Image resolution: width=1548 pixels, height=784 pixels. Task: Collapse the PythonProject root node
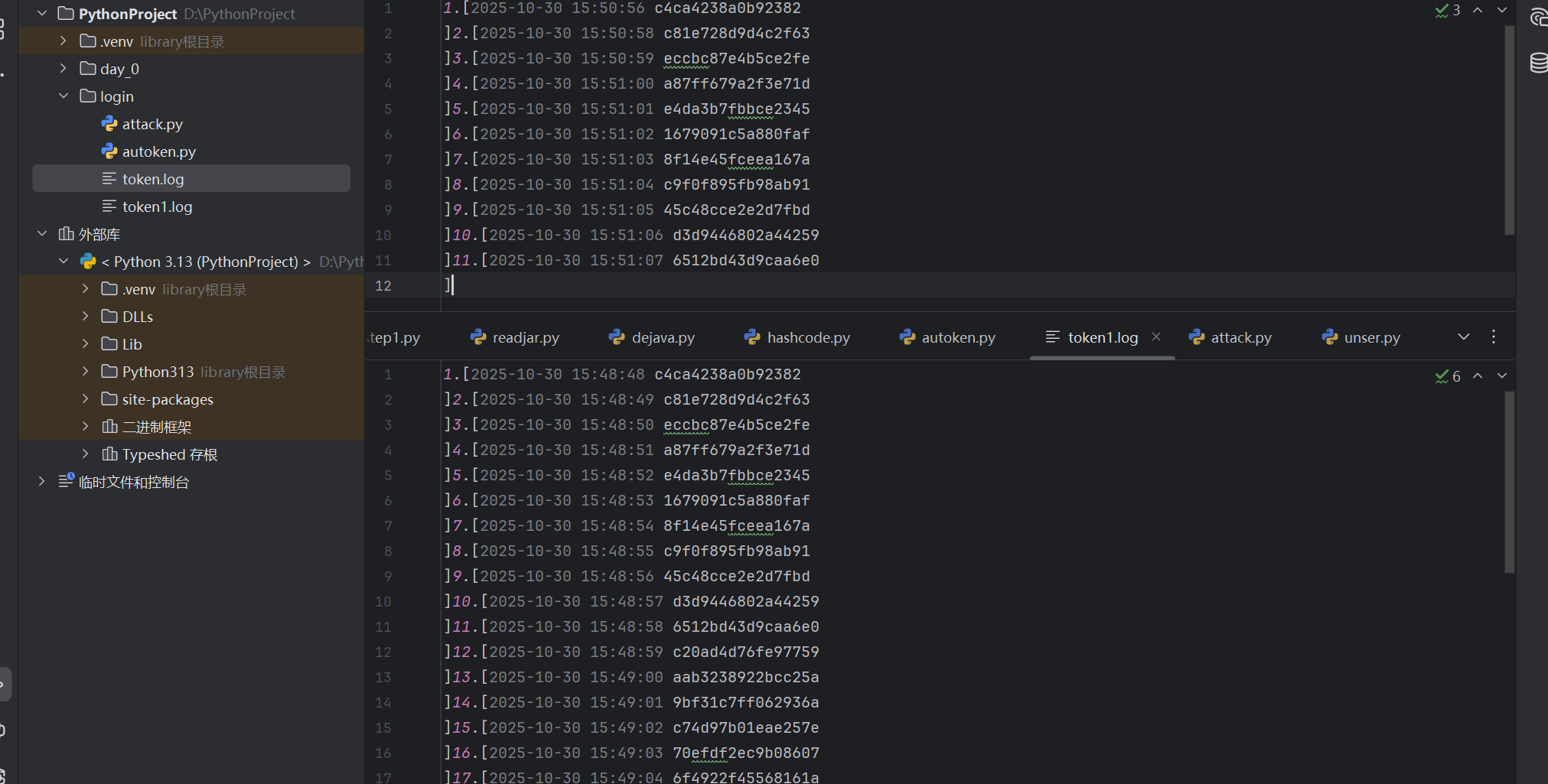(42, 14)
